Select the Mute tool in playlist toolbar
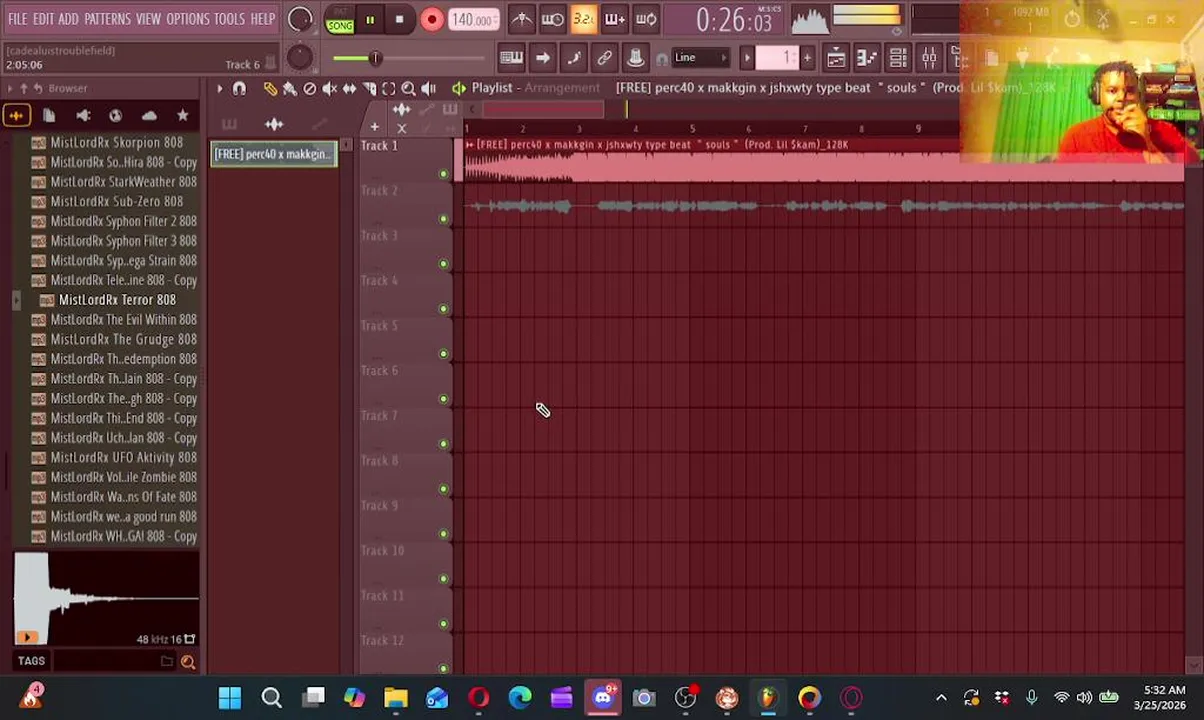Screen dimensions: 1204x720 pos(329,89)
